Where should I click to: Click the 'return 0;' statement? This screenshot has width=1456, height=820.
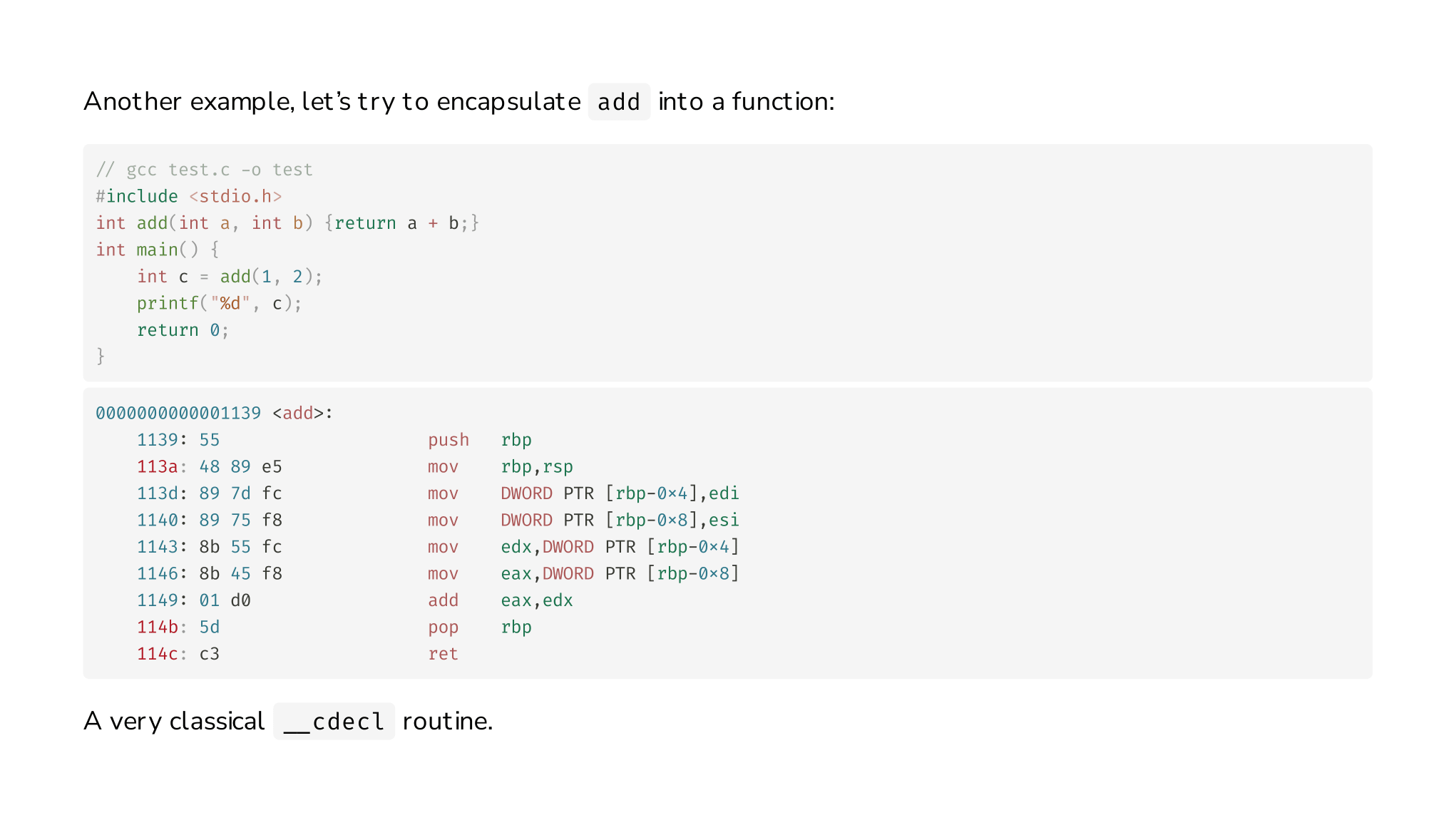click(x=183, y=330)
